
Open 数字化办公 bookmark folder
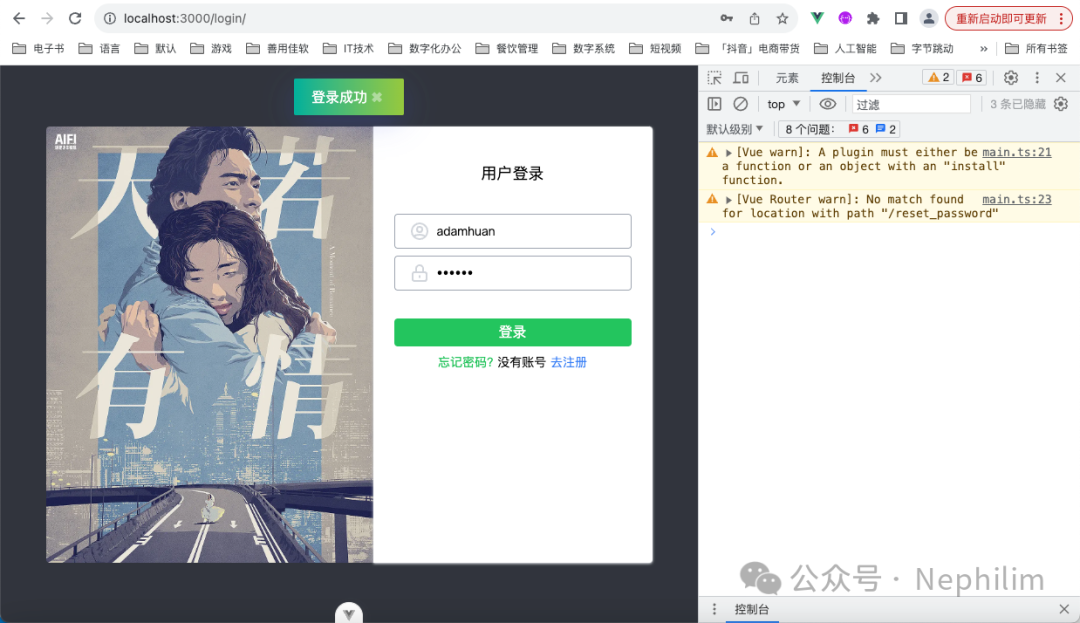coord(425,48)
